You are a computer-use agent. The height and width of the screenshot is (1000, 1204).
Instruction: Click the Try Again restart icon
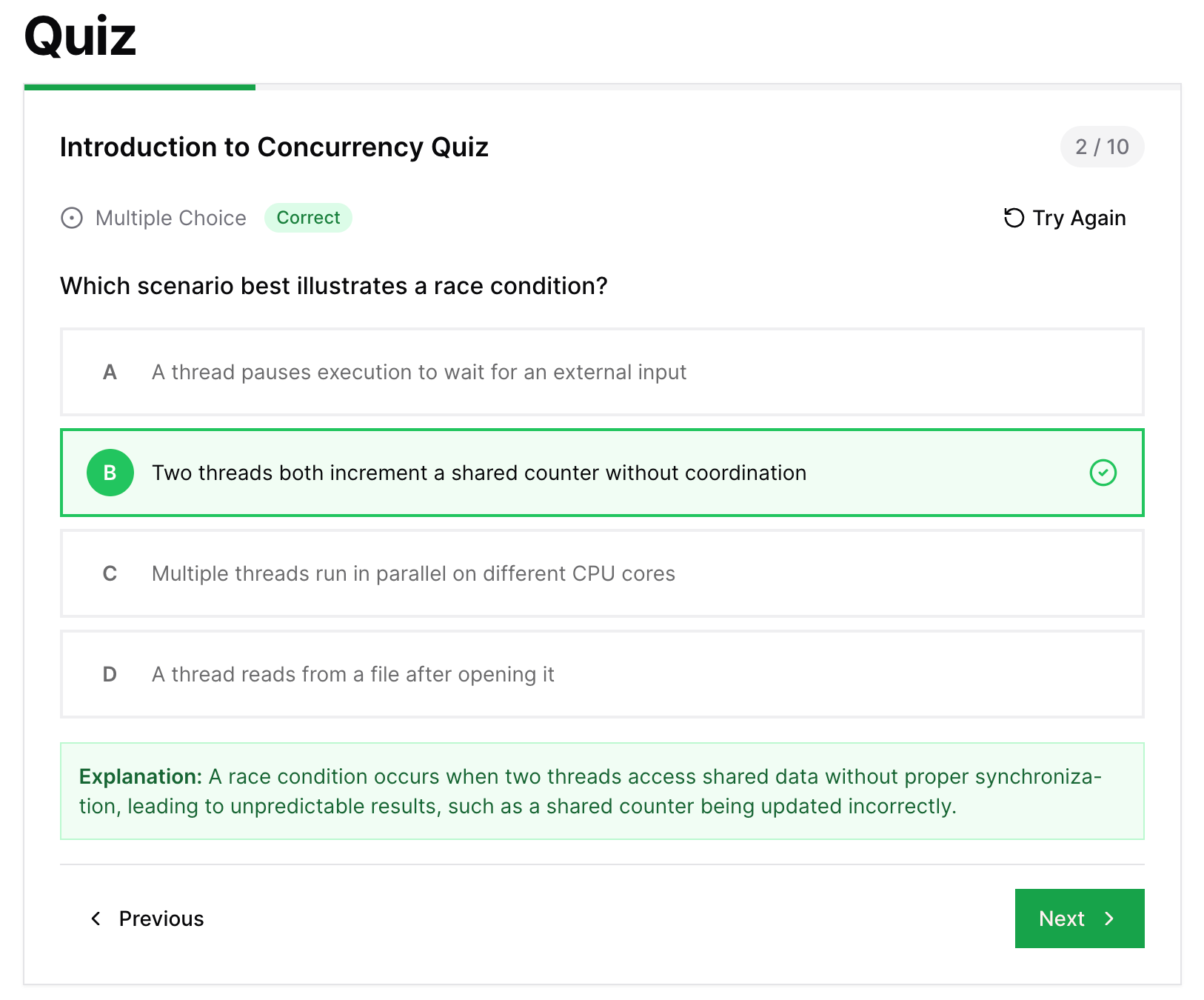pyautogui.click(x=1014, y=218)
